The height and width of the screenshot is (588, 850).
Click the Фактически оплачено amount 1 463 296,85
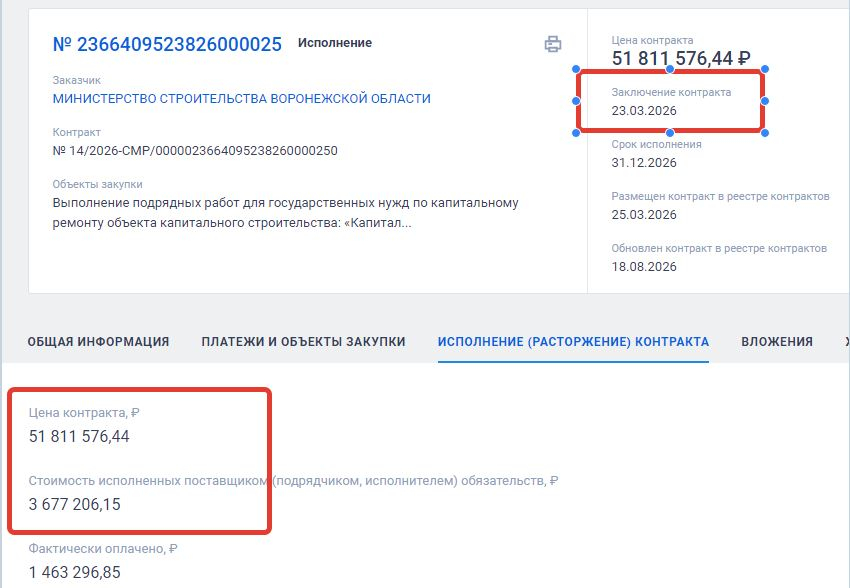75,572
